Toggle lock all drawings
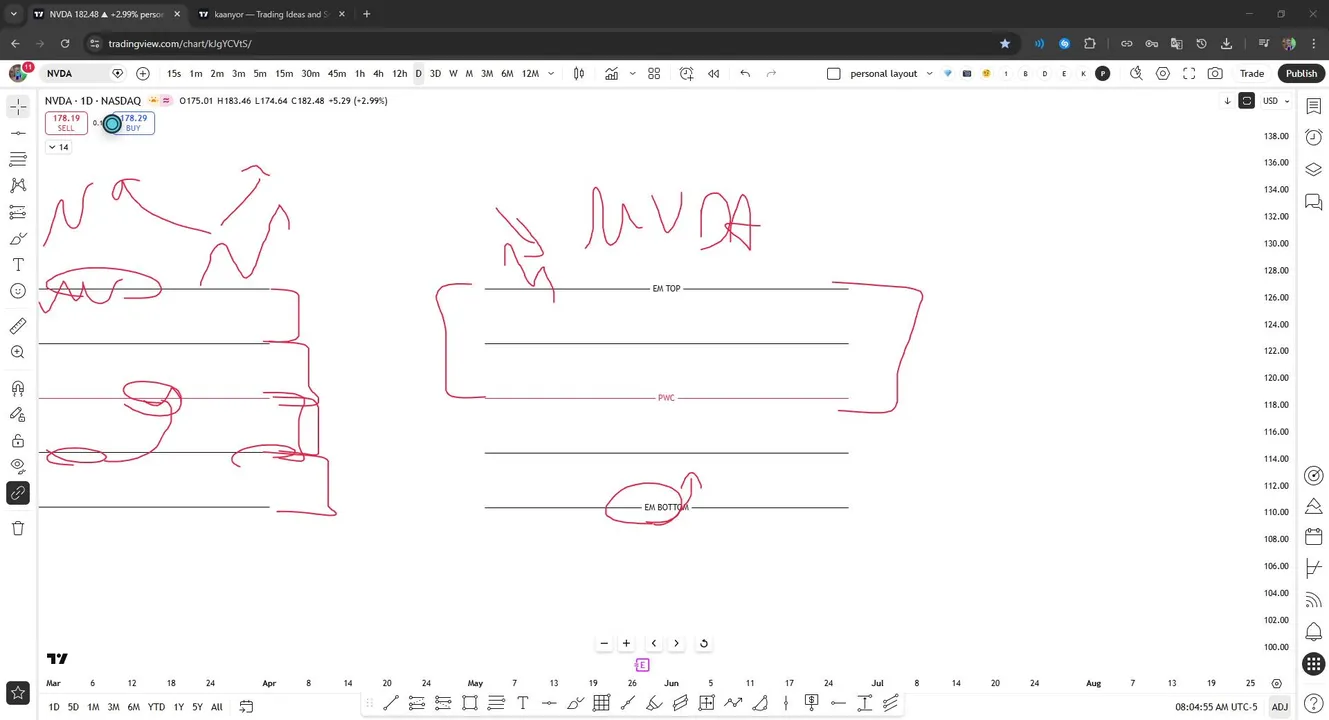Screen dimensions: 1329x720 click(x=18, y=441)
